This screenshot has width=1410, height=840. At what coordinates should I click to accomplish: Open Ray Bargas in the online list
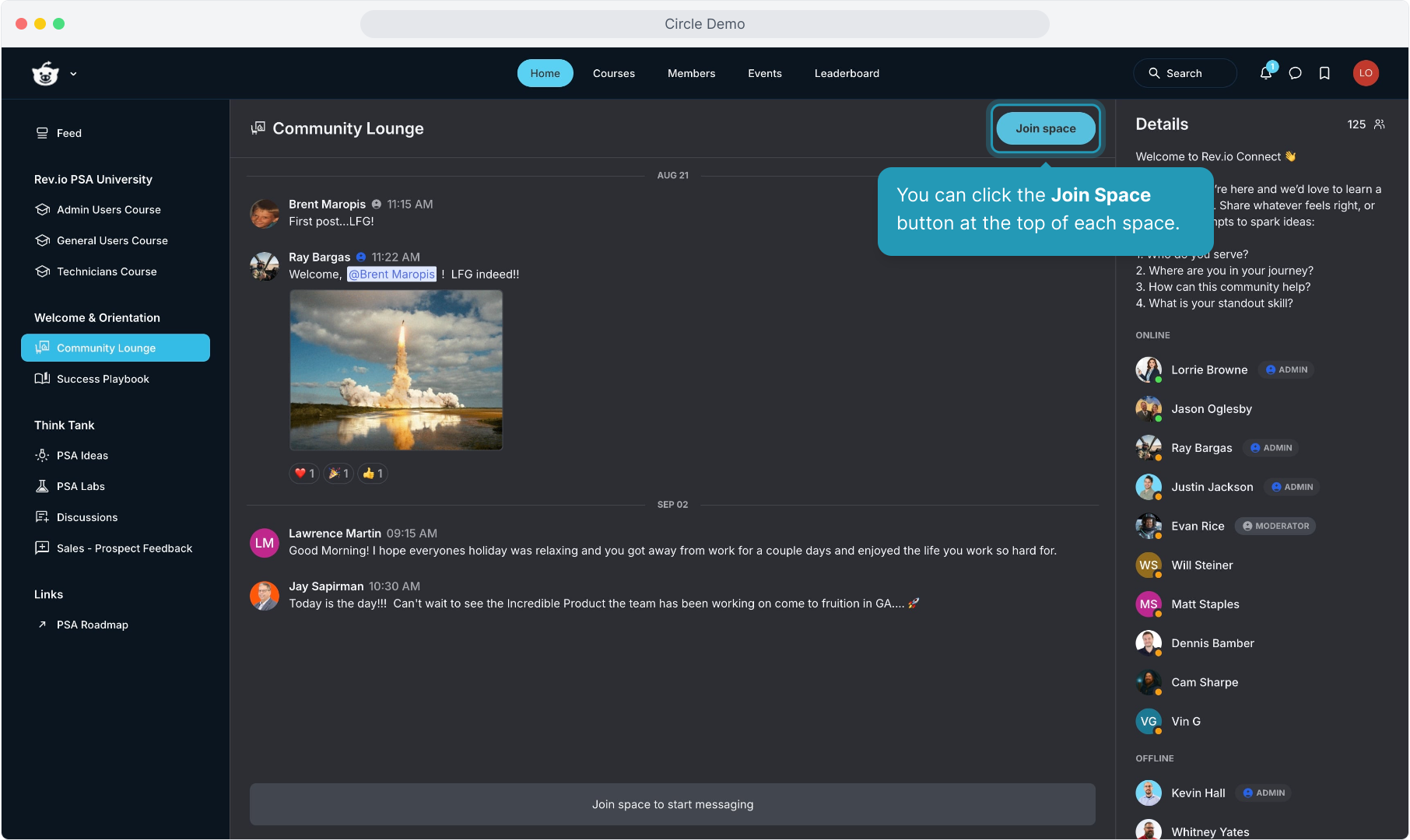pos(1201,448)
